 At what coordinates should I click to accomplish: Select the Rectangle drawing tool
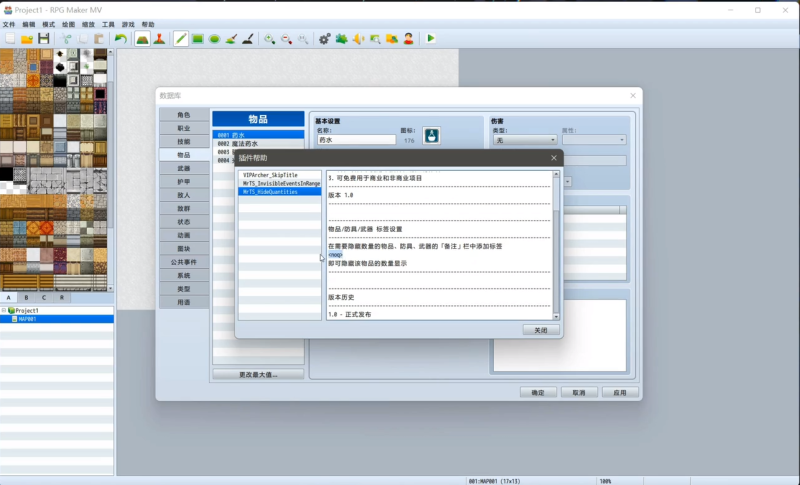click(x=197, y=39)
